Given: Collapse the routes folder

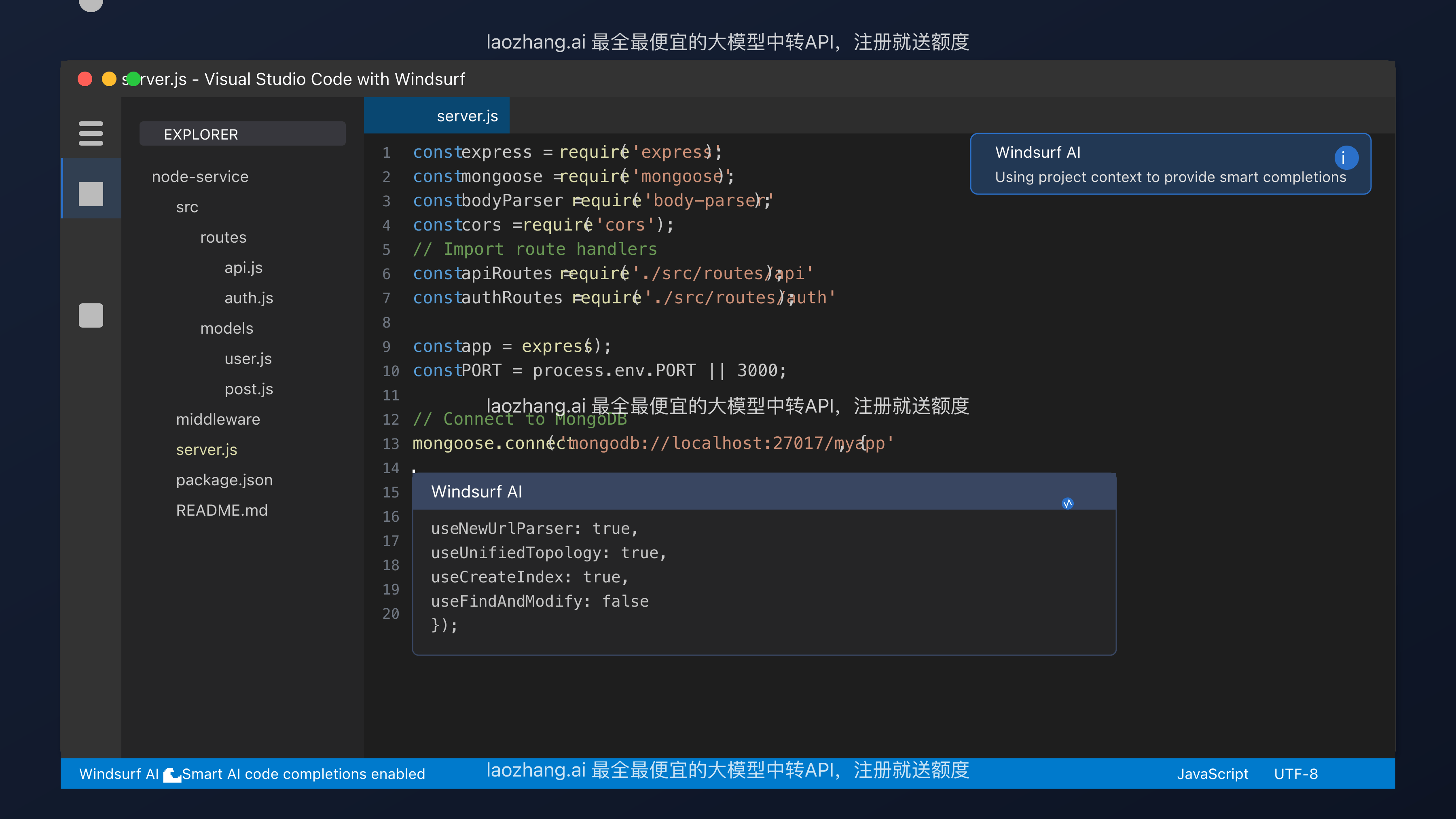Looking at the screenshot, I should [223, 237].
